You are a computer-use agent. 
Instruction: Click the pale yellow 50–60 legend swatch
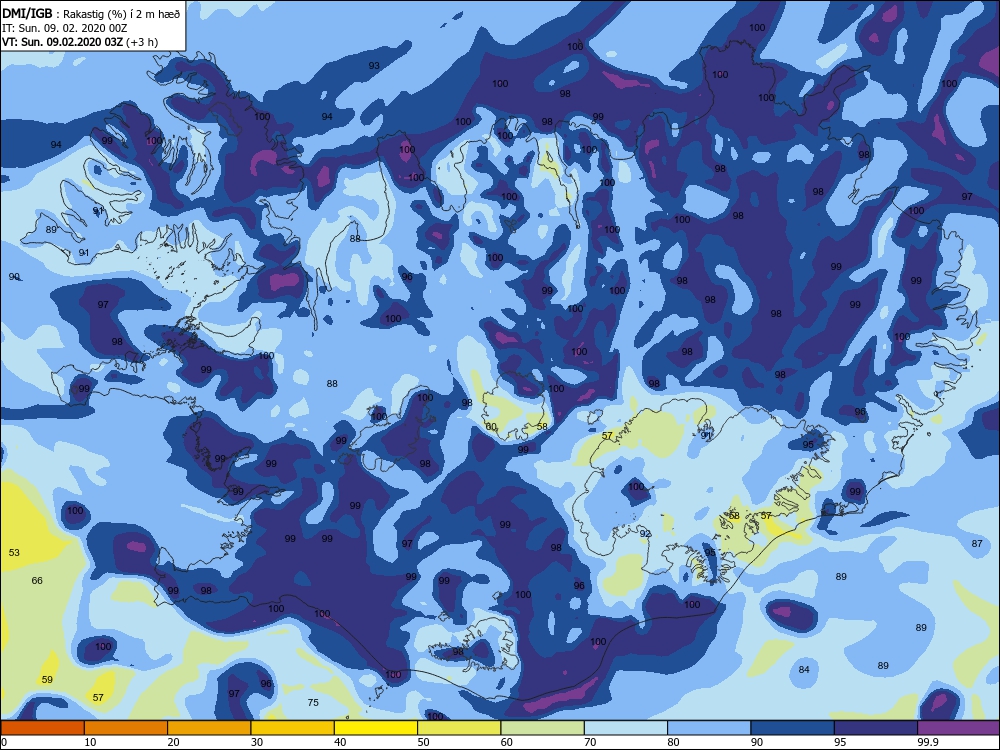[459, 728]
